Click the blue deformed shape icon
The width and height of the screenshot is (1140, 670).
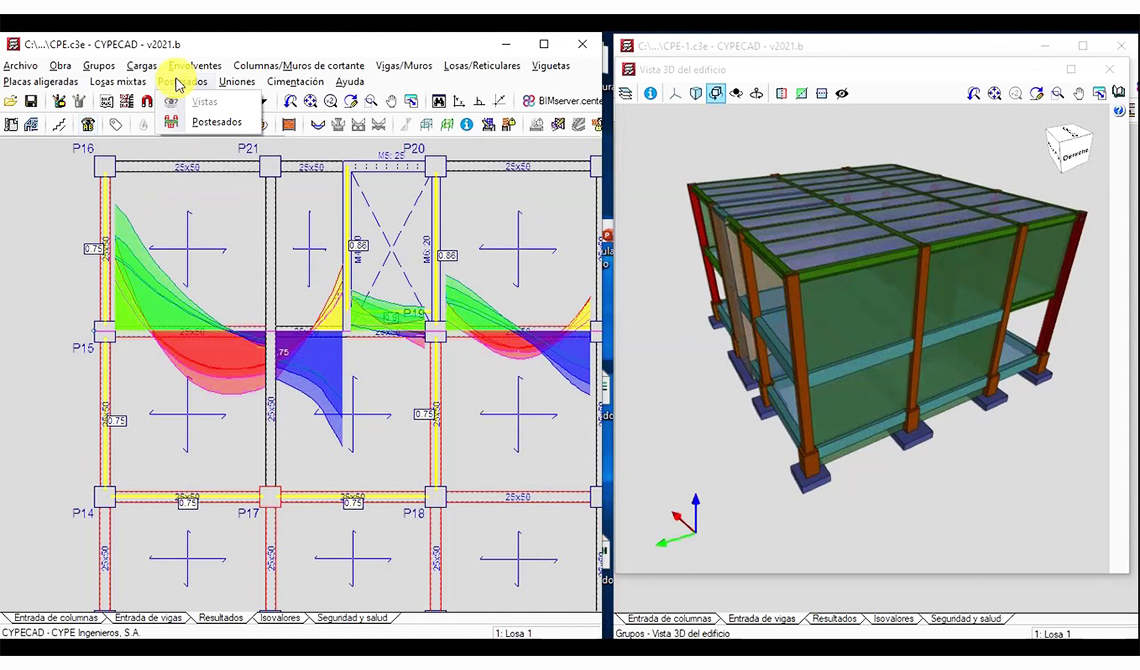318,125
